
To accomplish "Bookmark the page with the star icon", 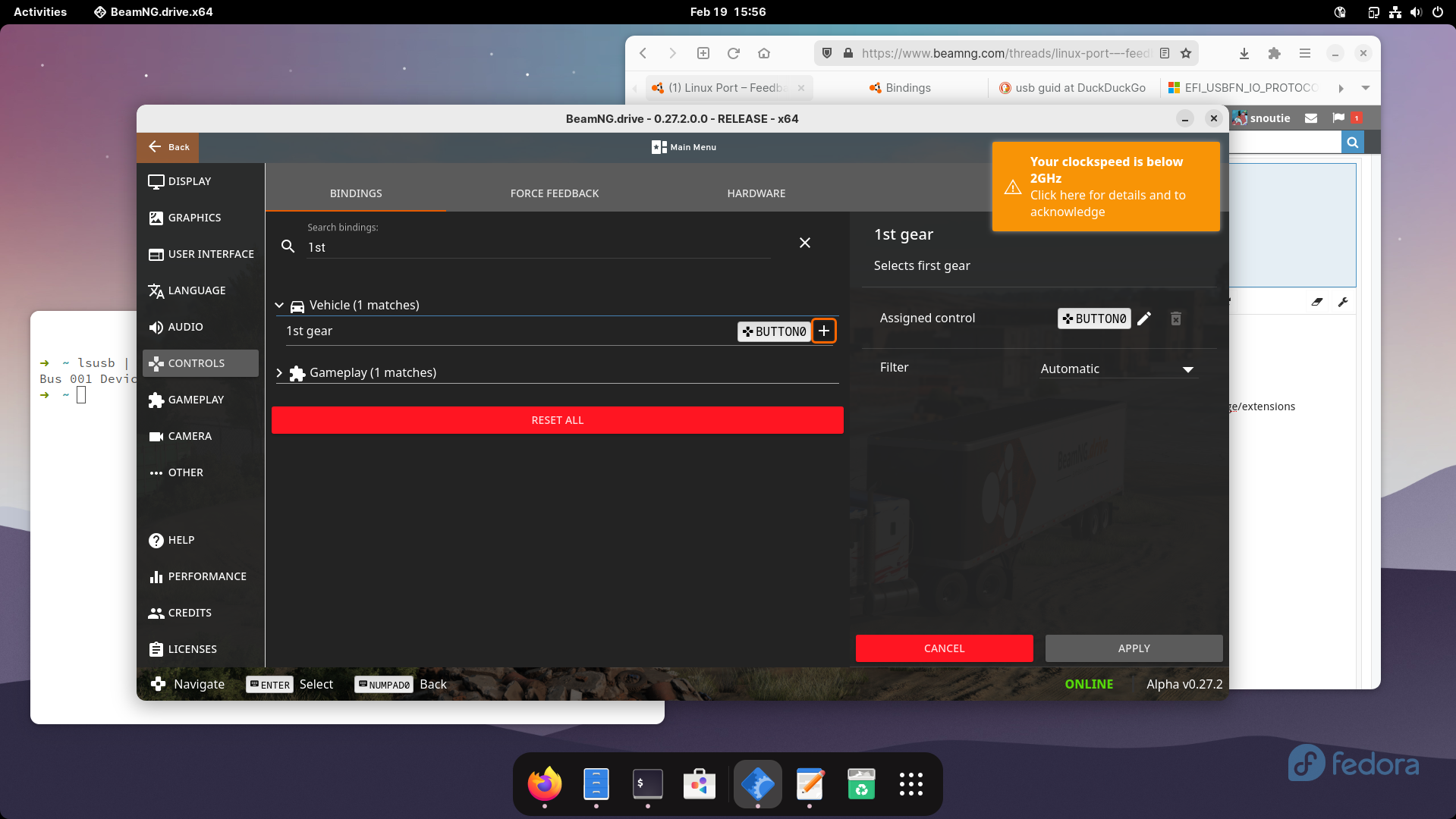I will [1186, 53].
